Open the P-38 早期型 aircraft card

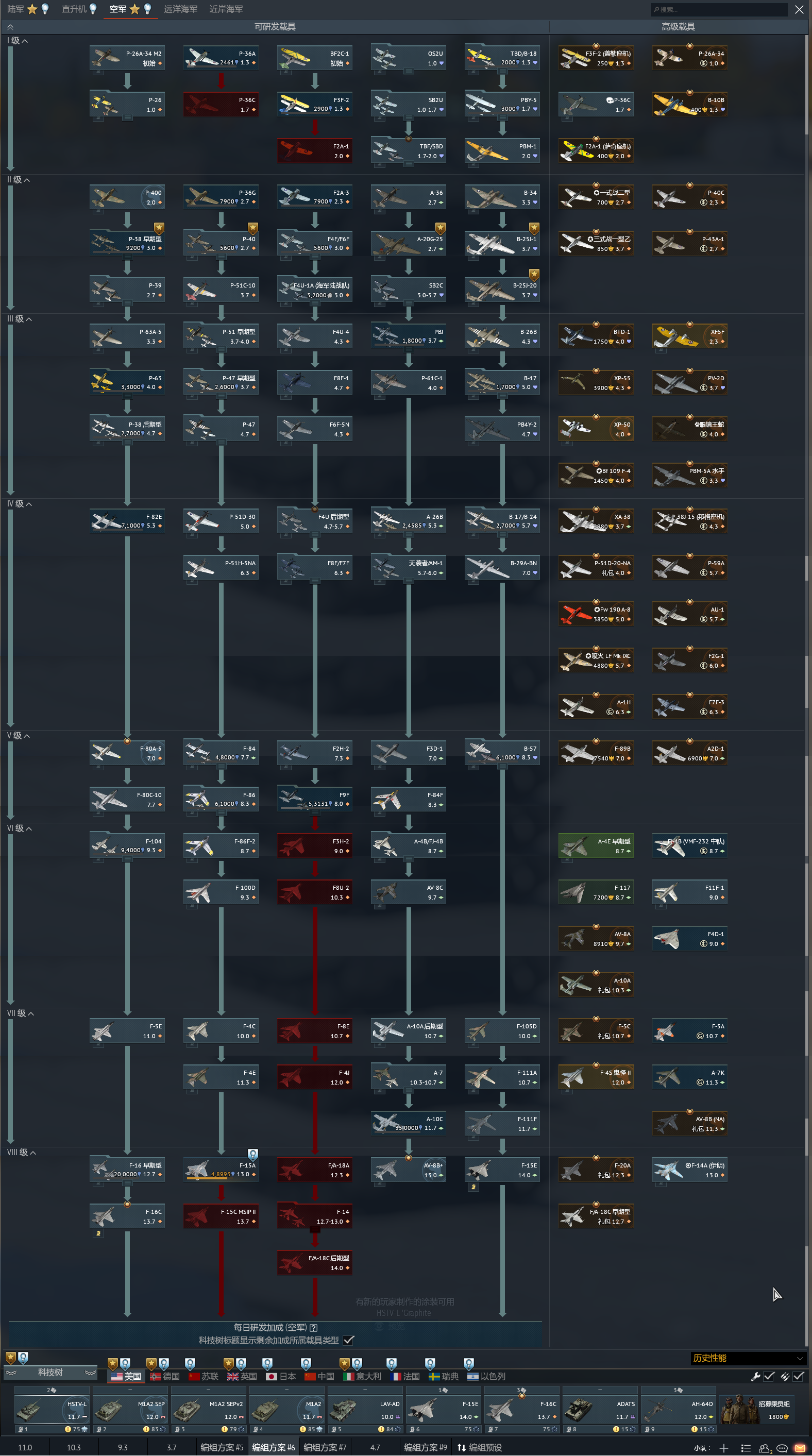click(x=127, y=243)
